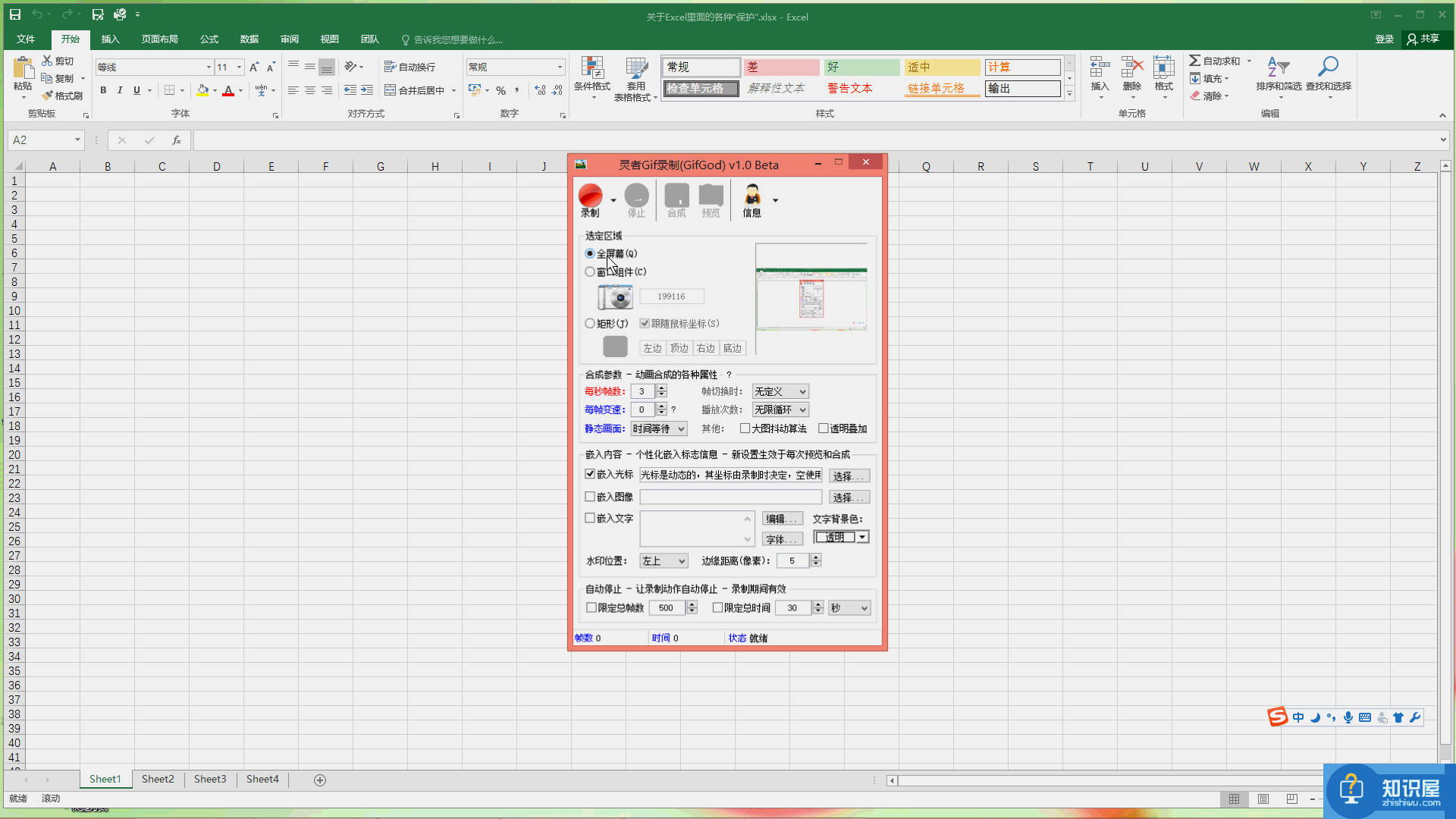Switch to the Formulas (公式) tab
The height and width of the screenshot is (819, 1456).
point(209,39)
